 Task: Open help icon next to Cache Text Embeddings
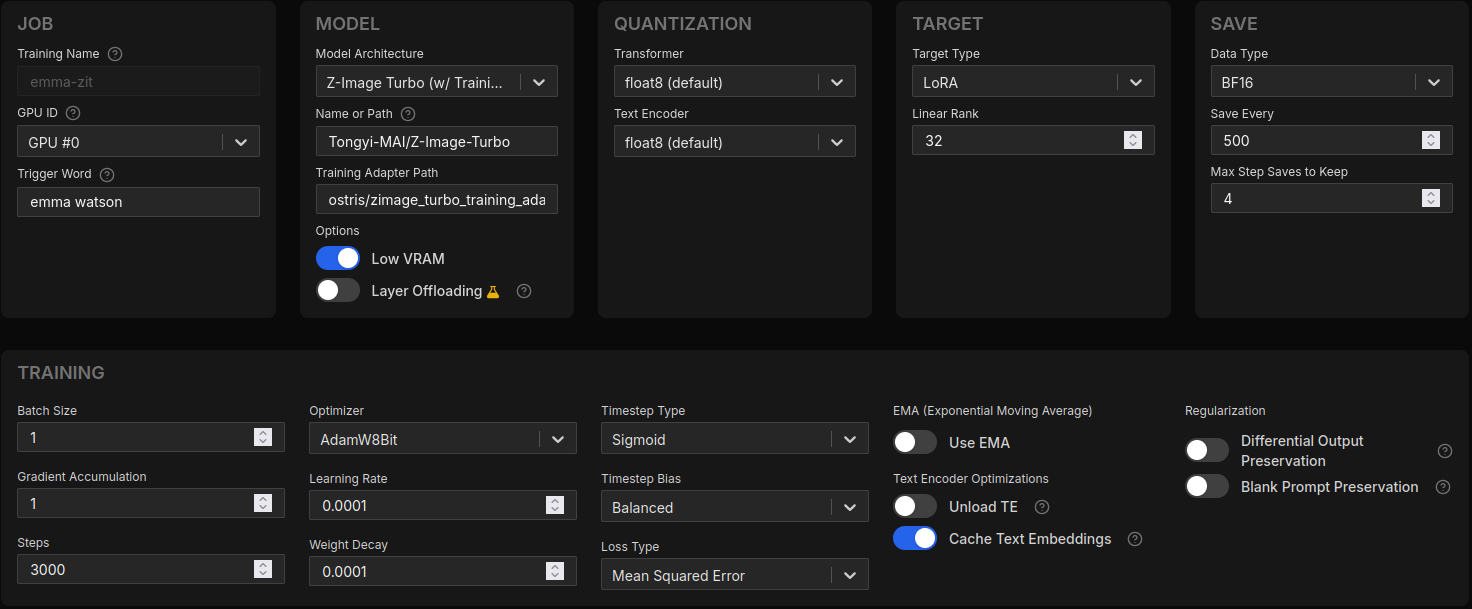pyautogui.click(x=1135, y=539)
